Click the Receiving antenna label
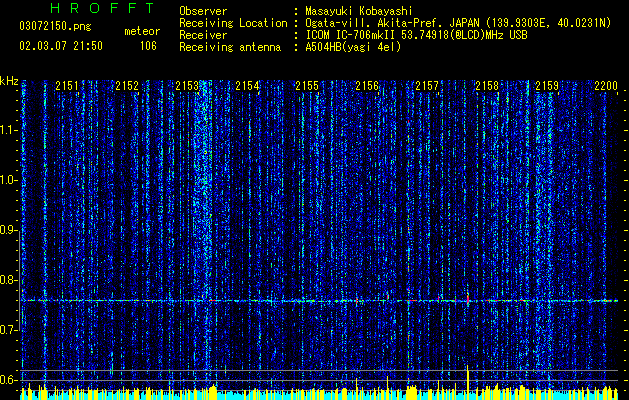 pyautogui.click(x=230, y=47)
